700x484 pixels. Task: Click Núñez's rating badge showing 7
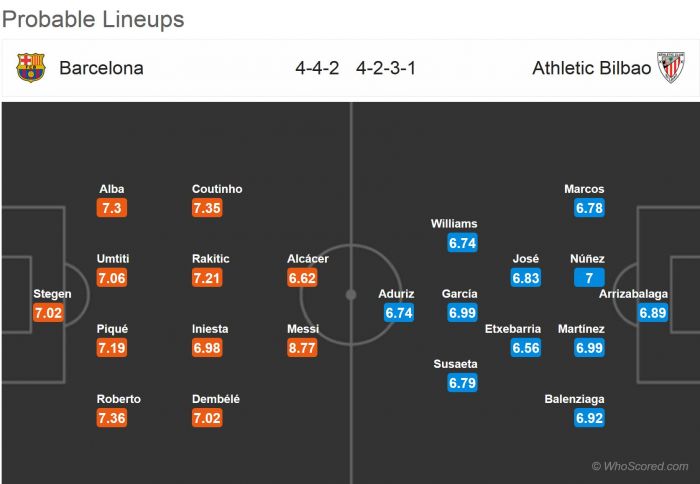pos(590,278)
